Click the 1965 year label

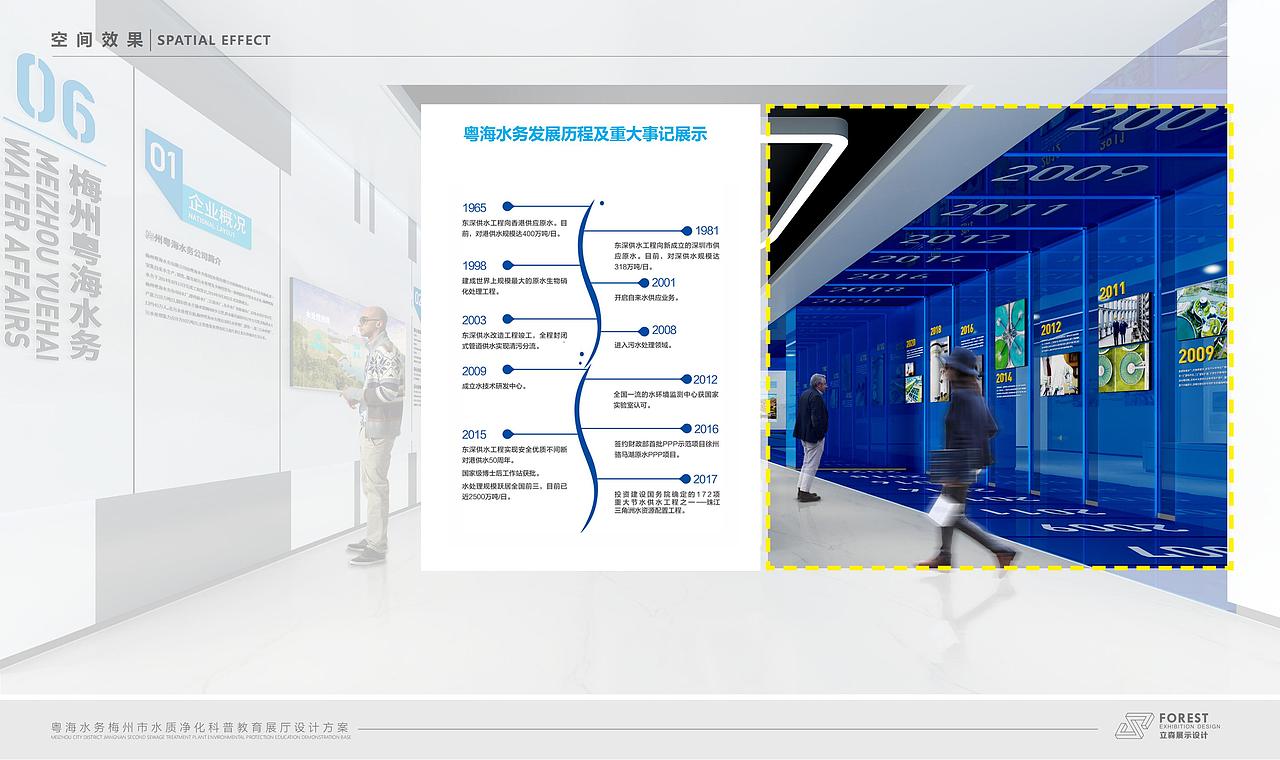pos(475,208)
